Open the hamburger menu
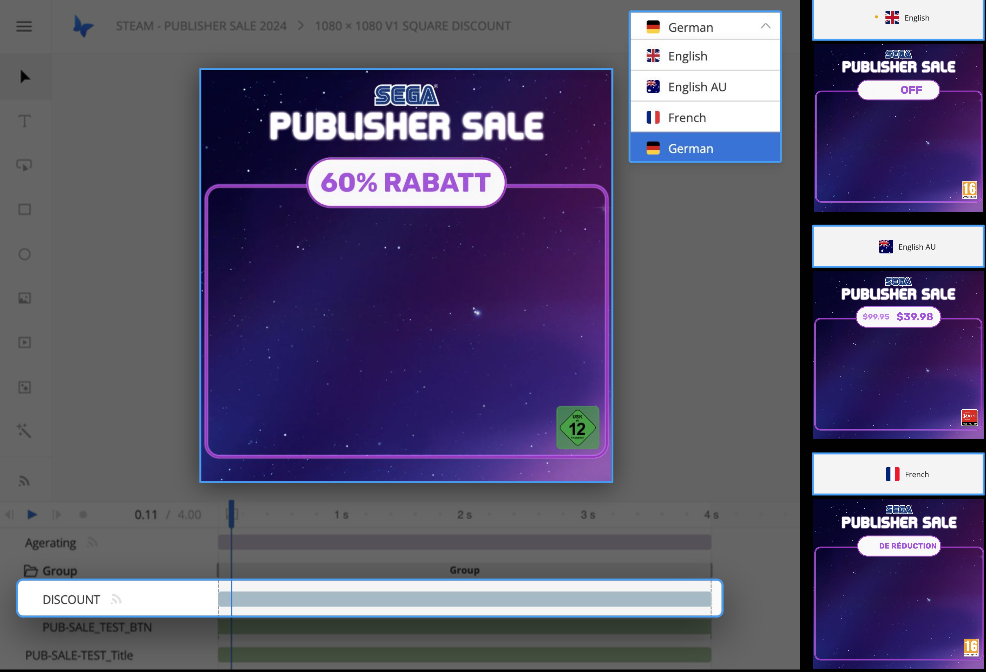This screenshot has width=986, height=672. 24,26
